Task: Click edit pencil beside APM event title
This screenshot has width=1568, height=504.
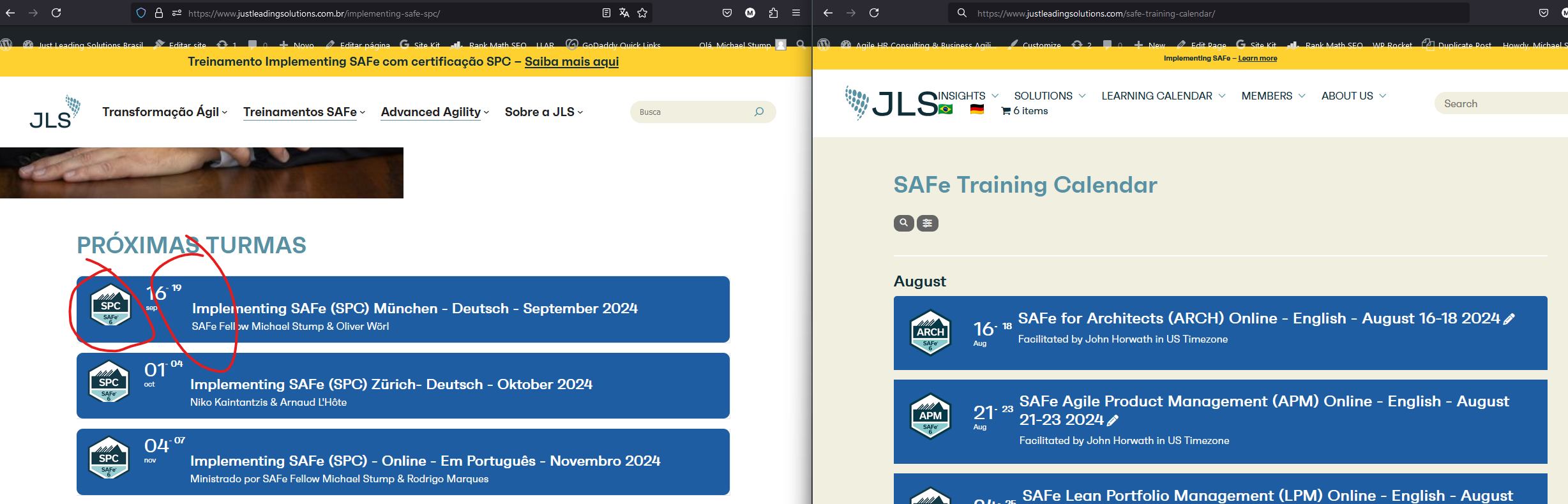Action: (1113, 420)
